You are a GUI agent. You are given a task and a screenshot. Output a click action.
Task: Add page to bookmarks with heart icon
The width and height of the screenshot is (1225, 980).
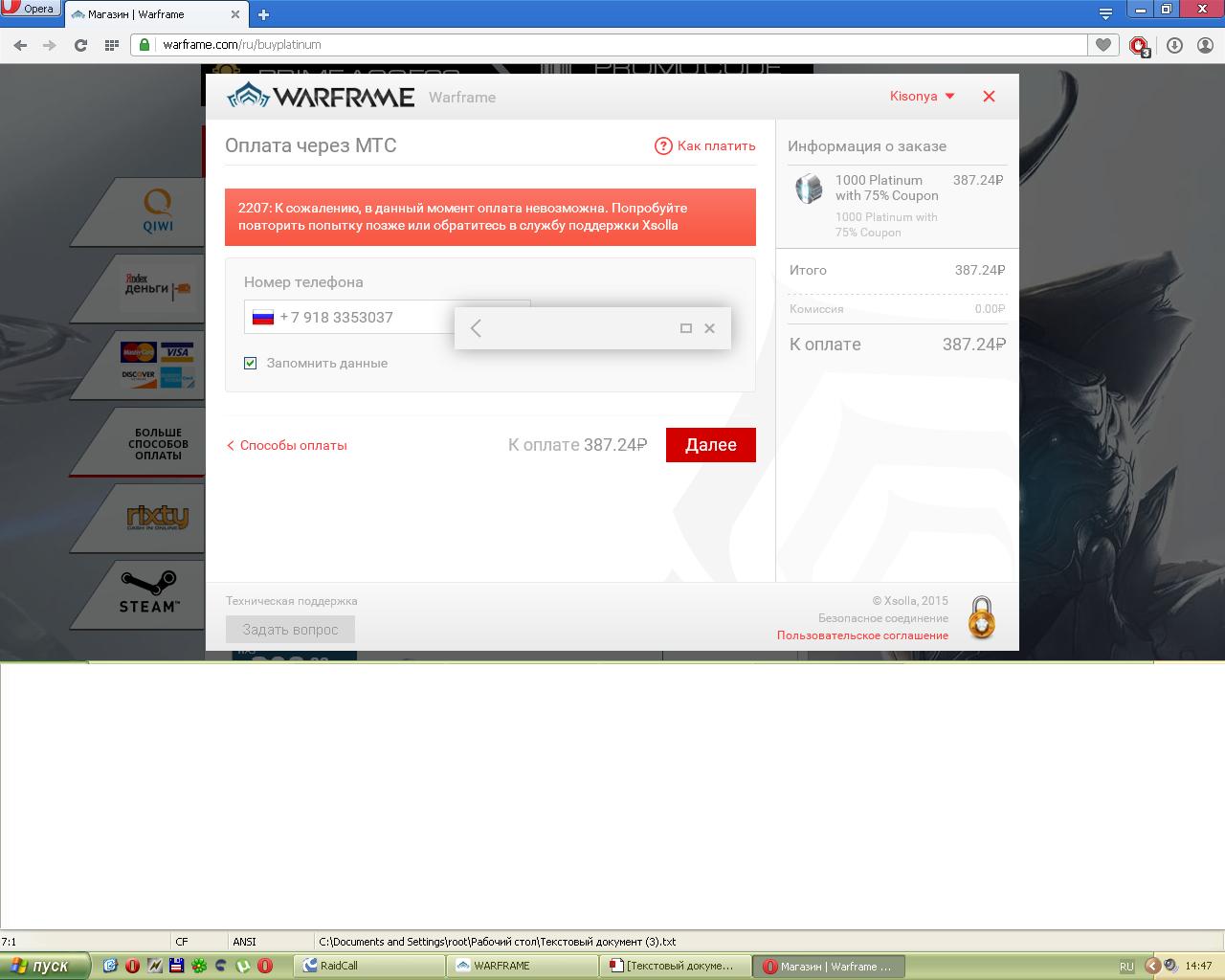coord(1103,44)
